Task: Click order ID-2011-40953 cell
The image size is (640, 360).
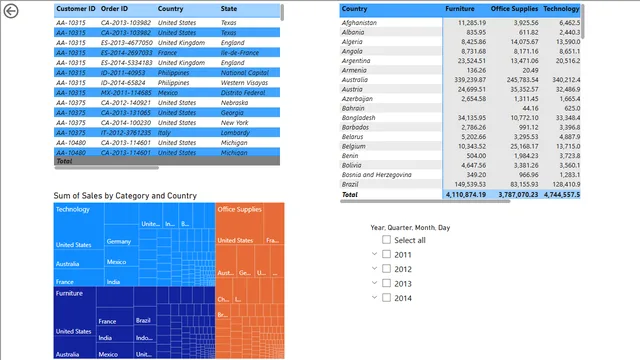Action: pos(123,73)
